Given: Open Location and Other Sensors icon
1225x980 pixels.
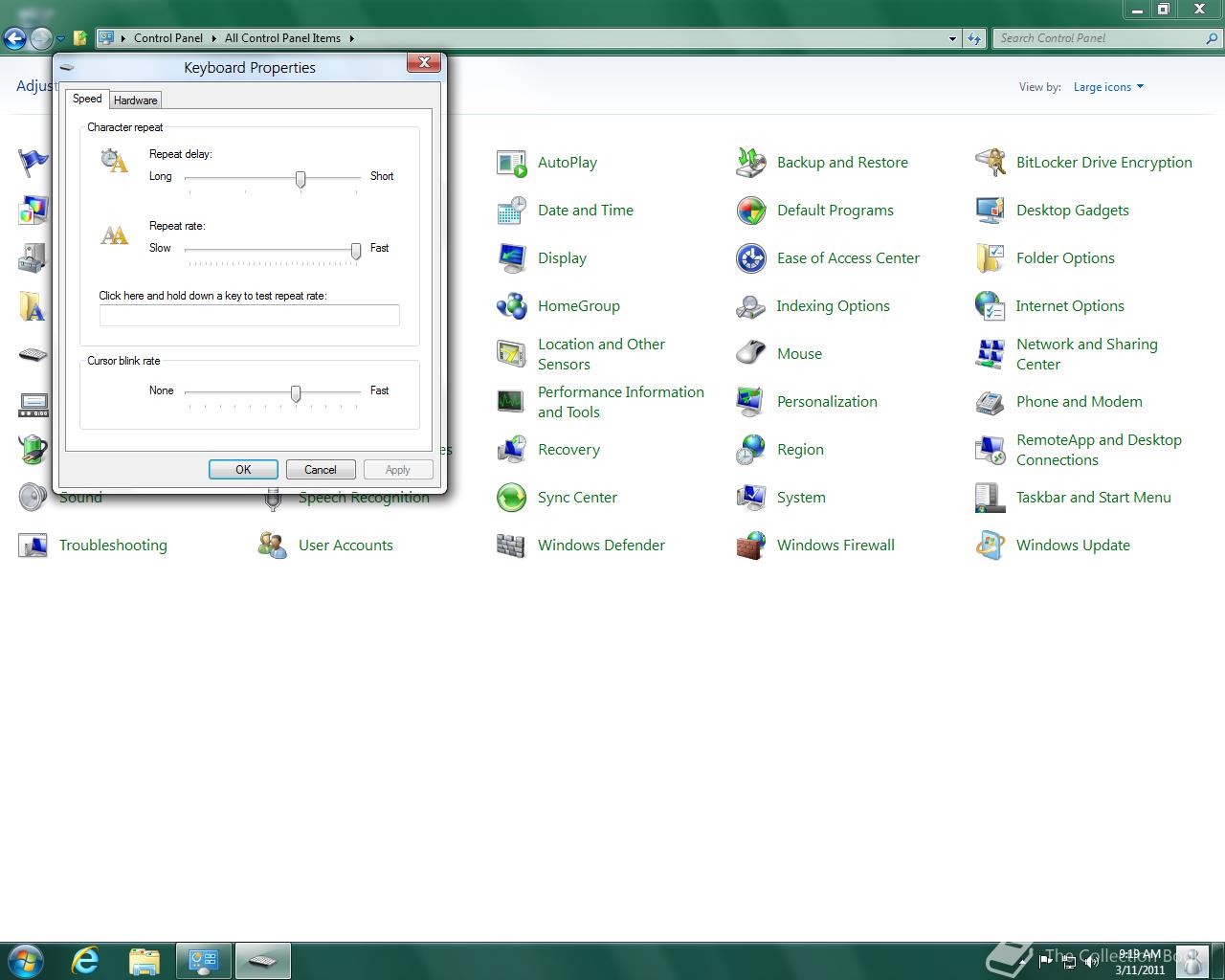Looking at the screenshot, I should point(512,354).
